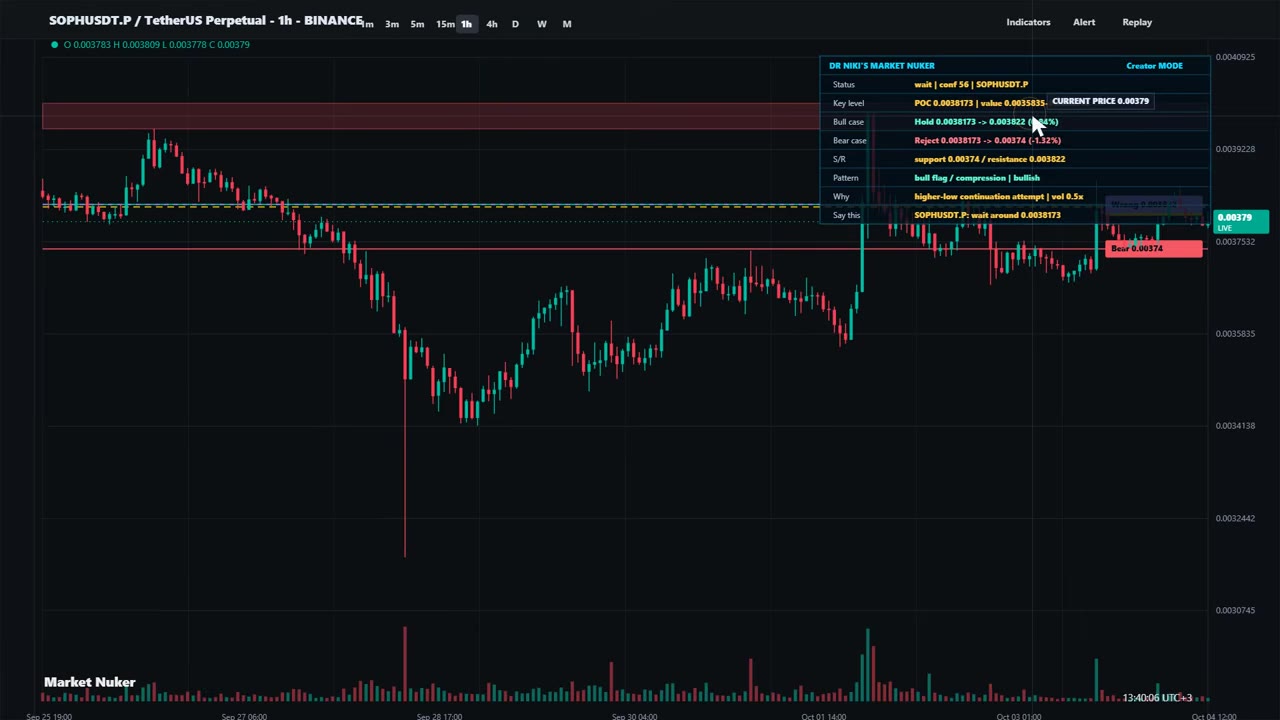The height and width of the screenshot is (720, 1280).
Task: Click the Creator MODE label
Action: (x=1154, y=66)
